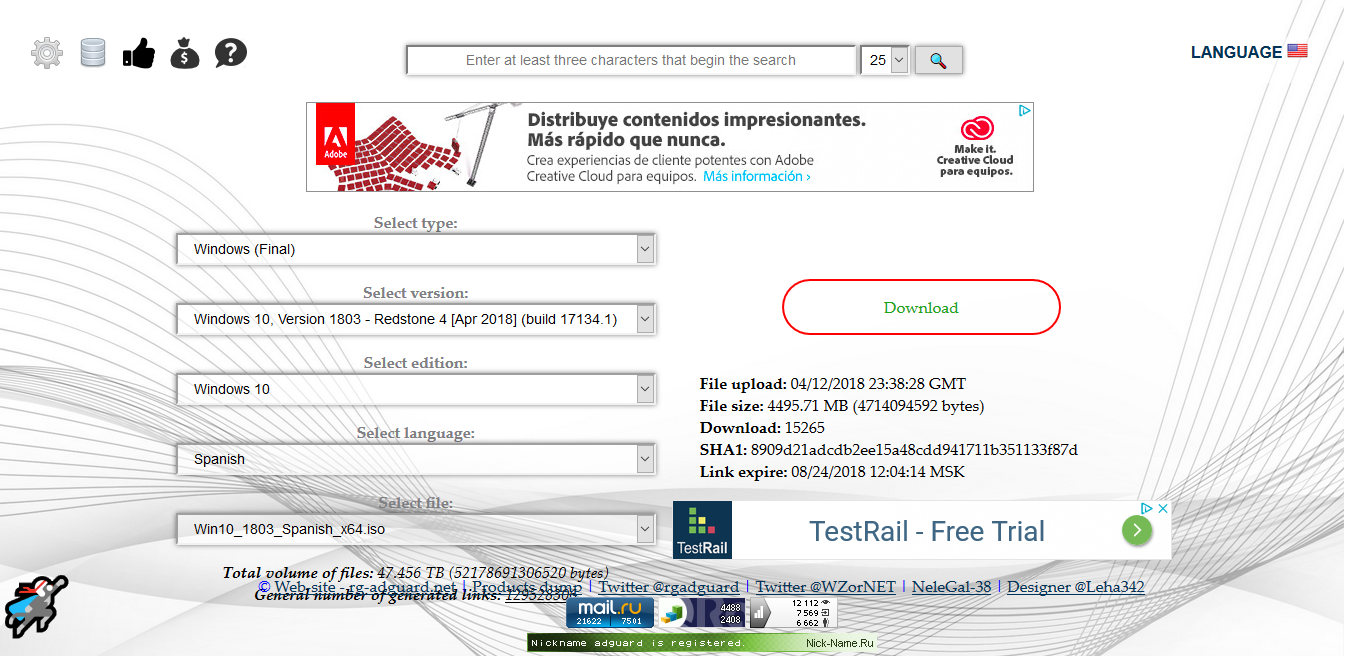Open the Select type dropdown
This screenshot has width=1345, height=656.
pyautogui.click(x=416, y=250)
